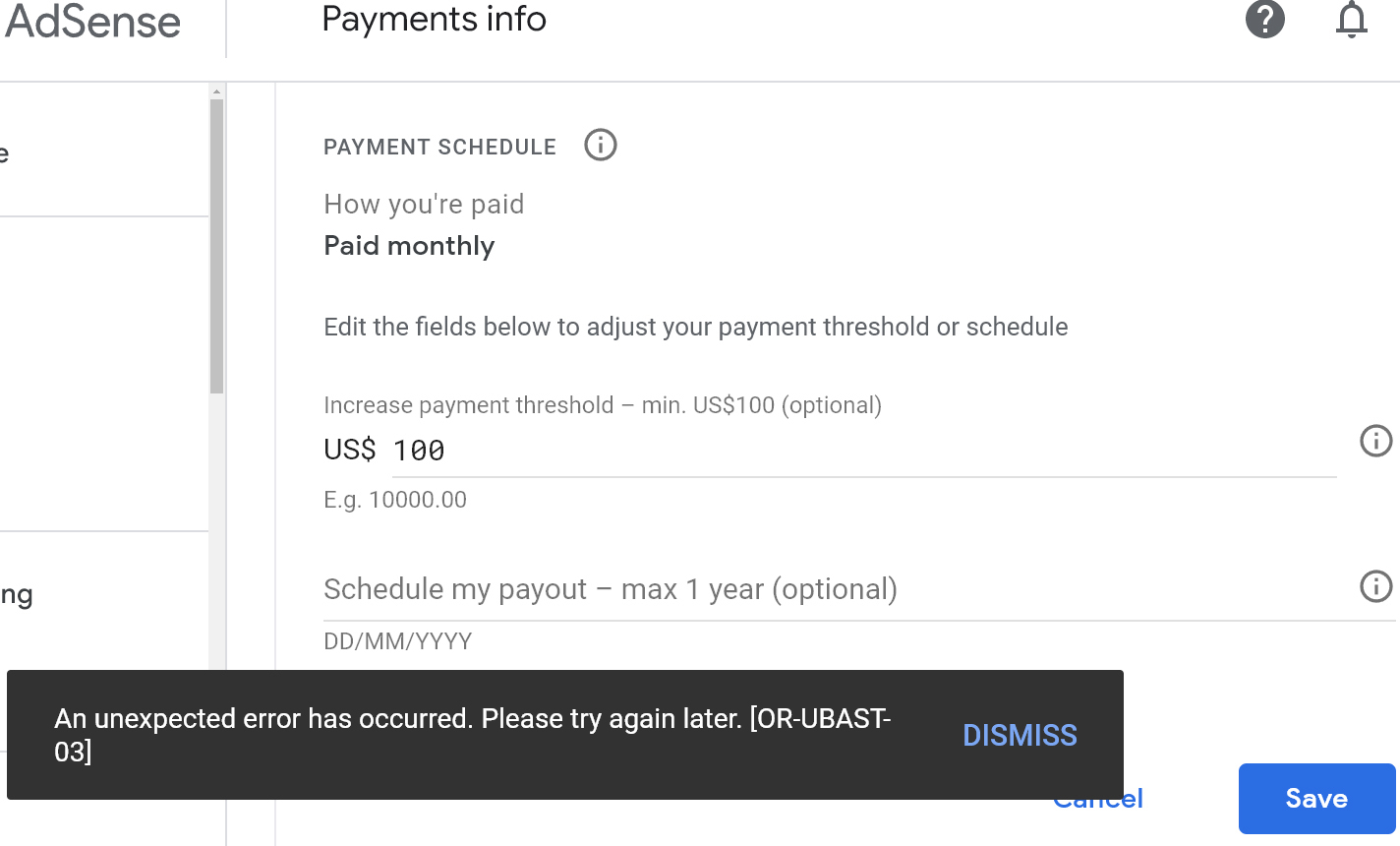The height and width of the screenshot is (846, 1400).
Task: Click the DD/MM/YYYY date format hint
Action: coord(398,641)
